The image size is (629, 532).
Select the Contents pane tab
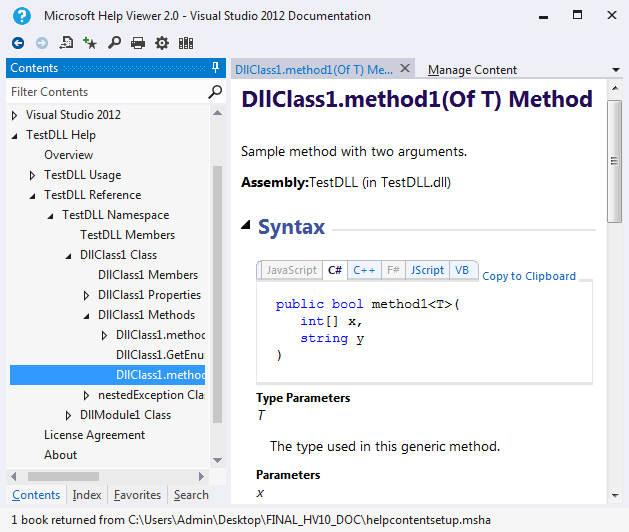coord(36,495)
